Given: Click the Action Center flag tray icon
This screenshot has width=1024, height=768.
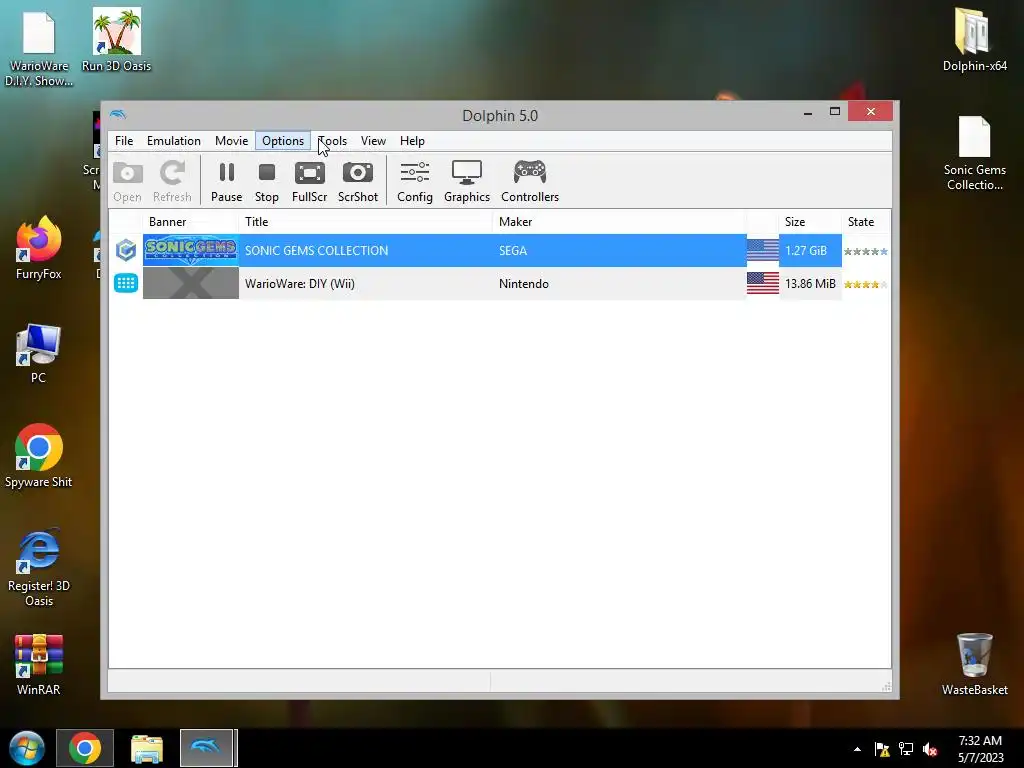Looking at the screenshot, I should point(882,749).
